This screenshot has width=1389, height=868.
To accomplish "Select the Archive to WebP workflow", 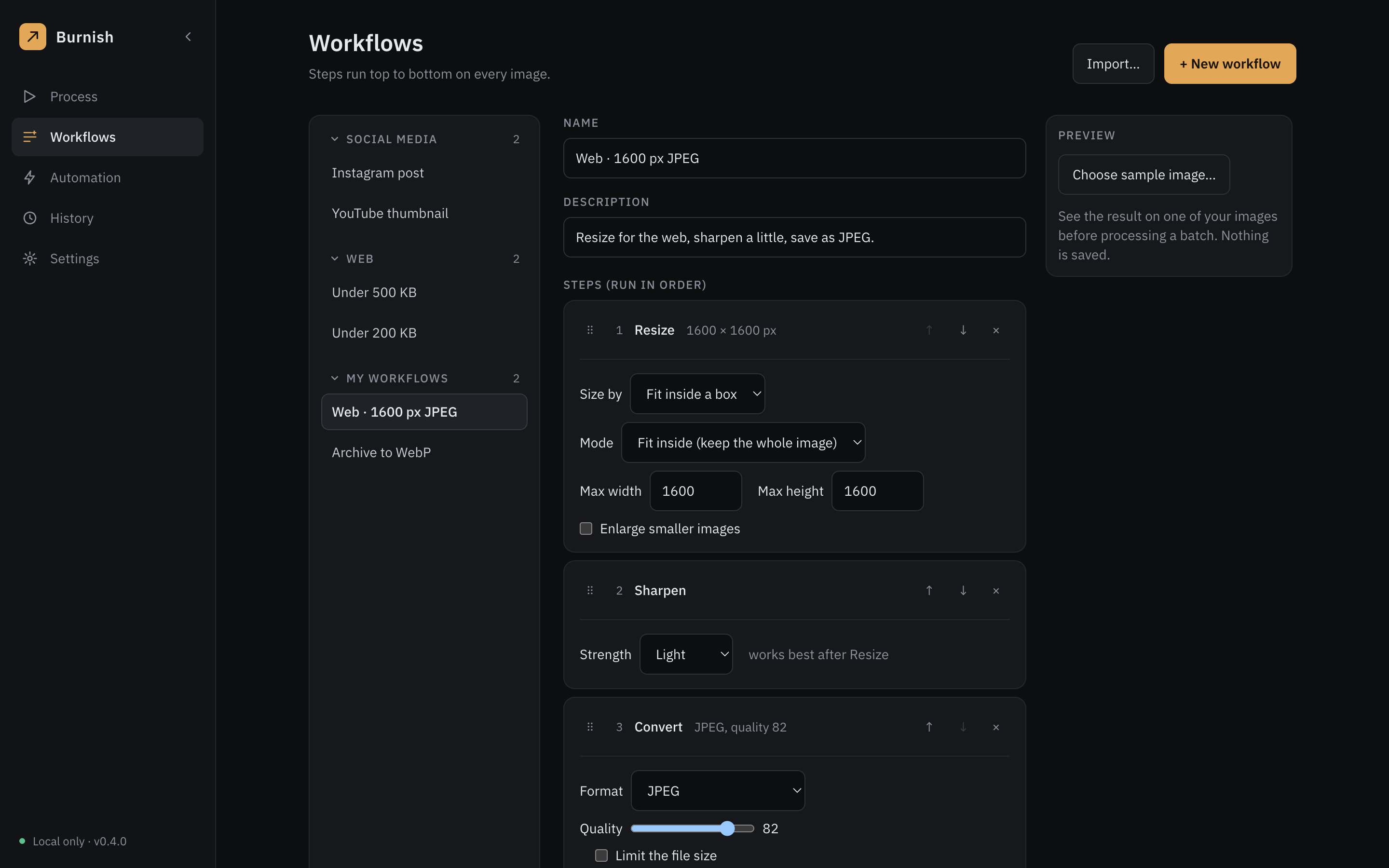I will point(424,452).
